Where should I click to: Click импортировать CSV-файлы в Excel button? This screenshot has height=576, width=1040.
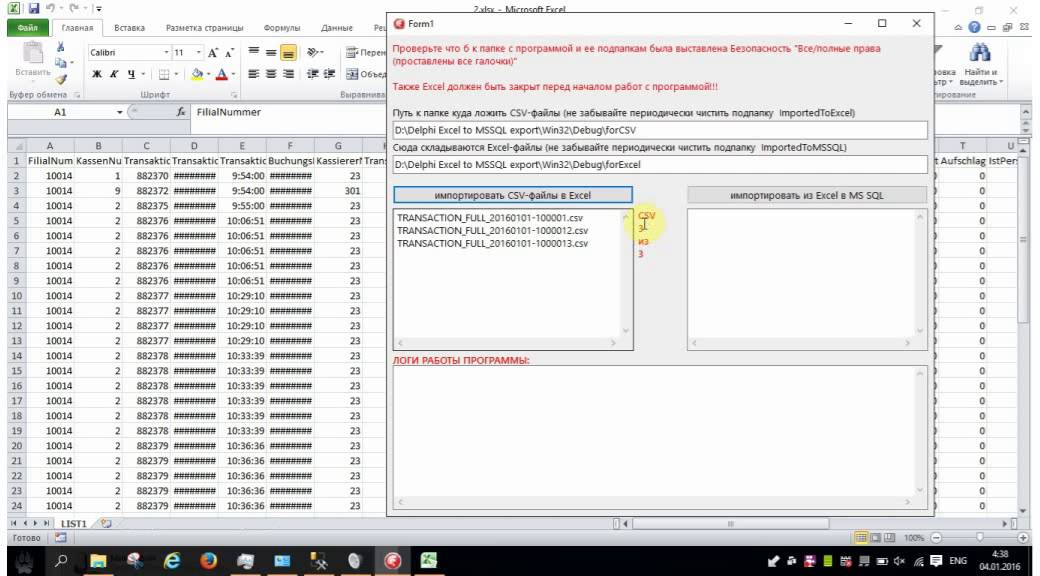pos(513,195)
